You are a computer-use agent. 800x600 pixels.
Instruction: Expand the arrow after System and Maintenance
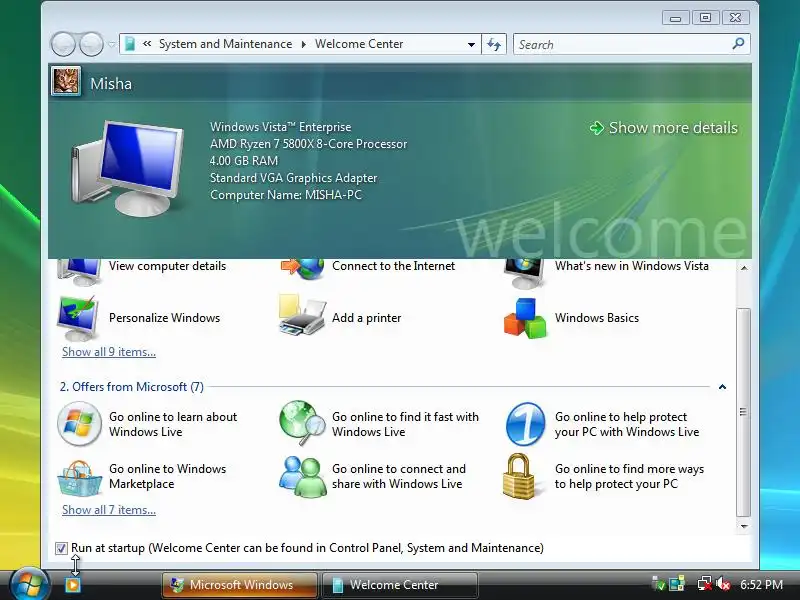[x=304, y=44]
